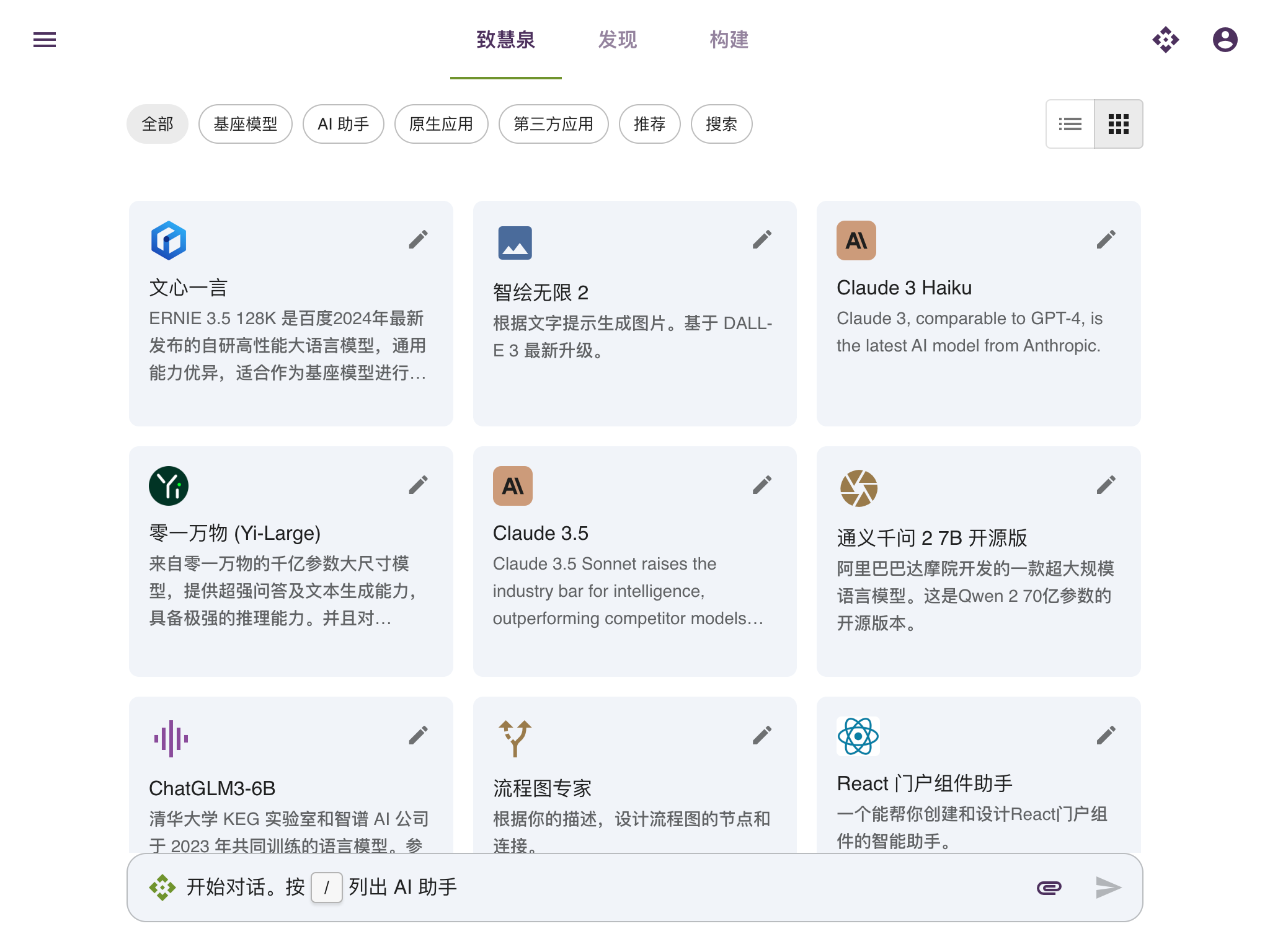1270x952 pixels.
Task: Open the 零一万物 (Yi-Large) card title
Action: point(235,533)
